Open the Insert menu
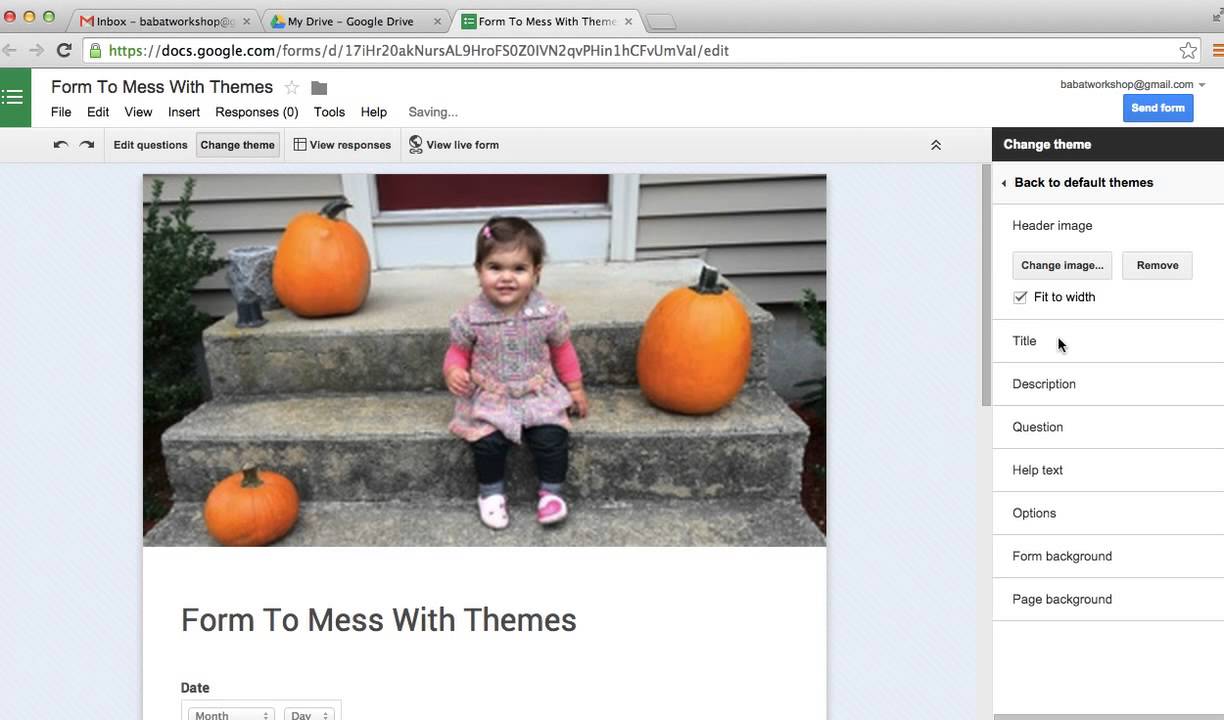The width and height of the screenshot is (1224, 720). click(184, 112)
